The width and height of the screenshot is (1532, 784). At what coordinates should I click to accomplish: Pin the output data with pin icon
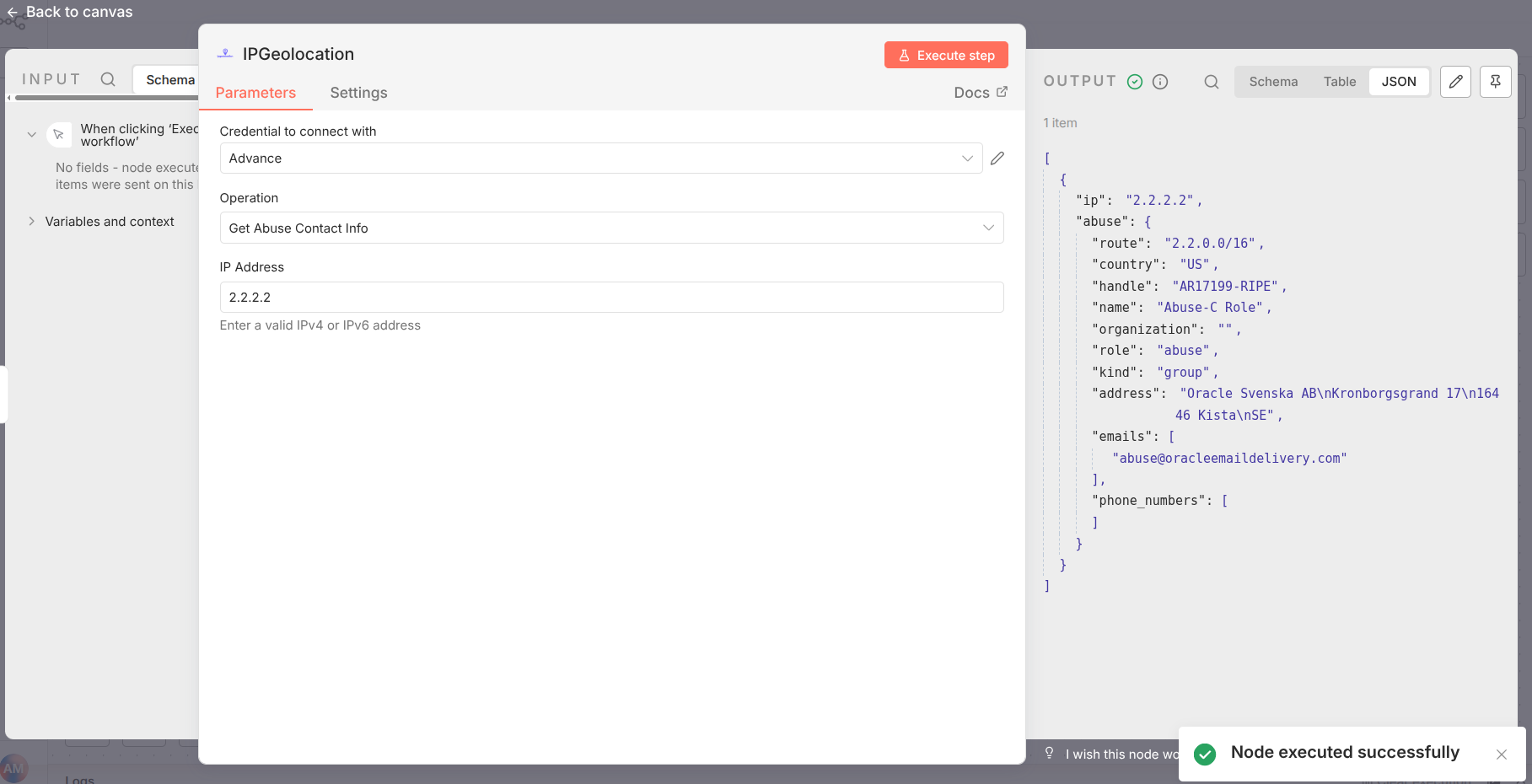click(x=1495, y=82)
